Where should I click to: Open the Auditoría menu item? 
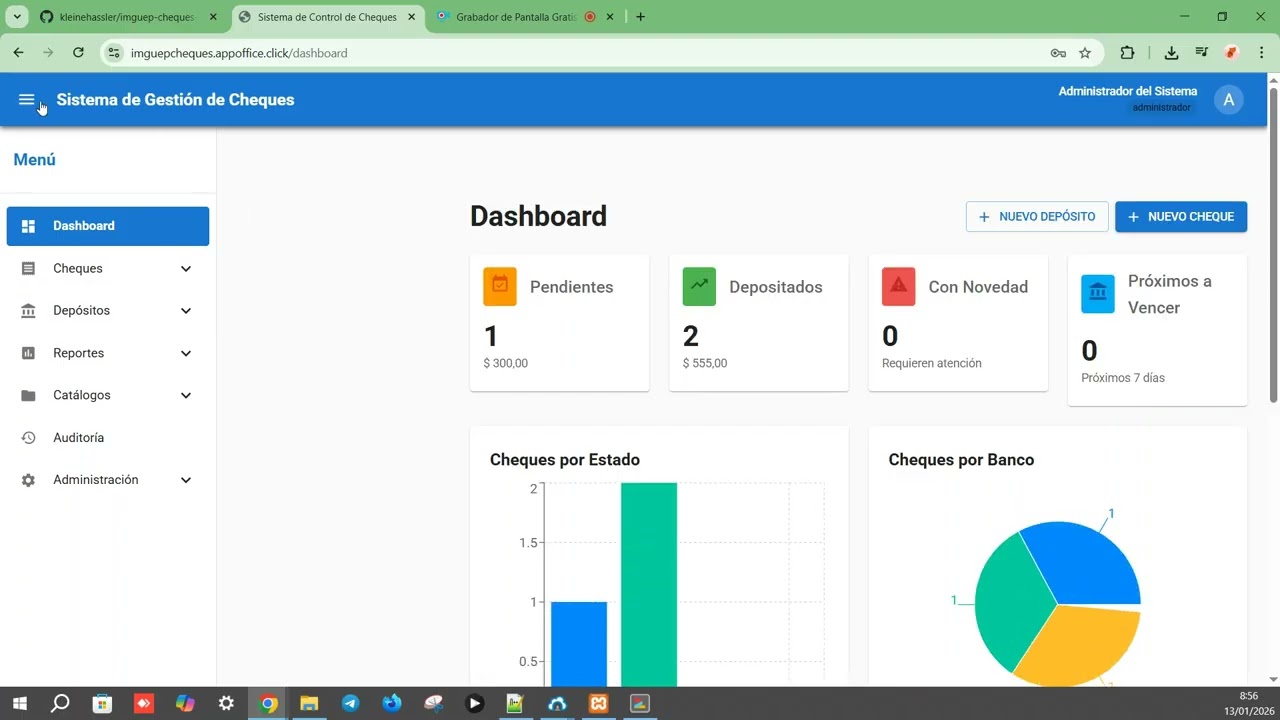pos(108,438)
